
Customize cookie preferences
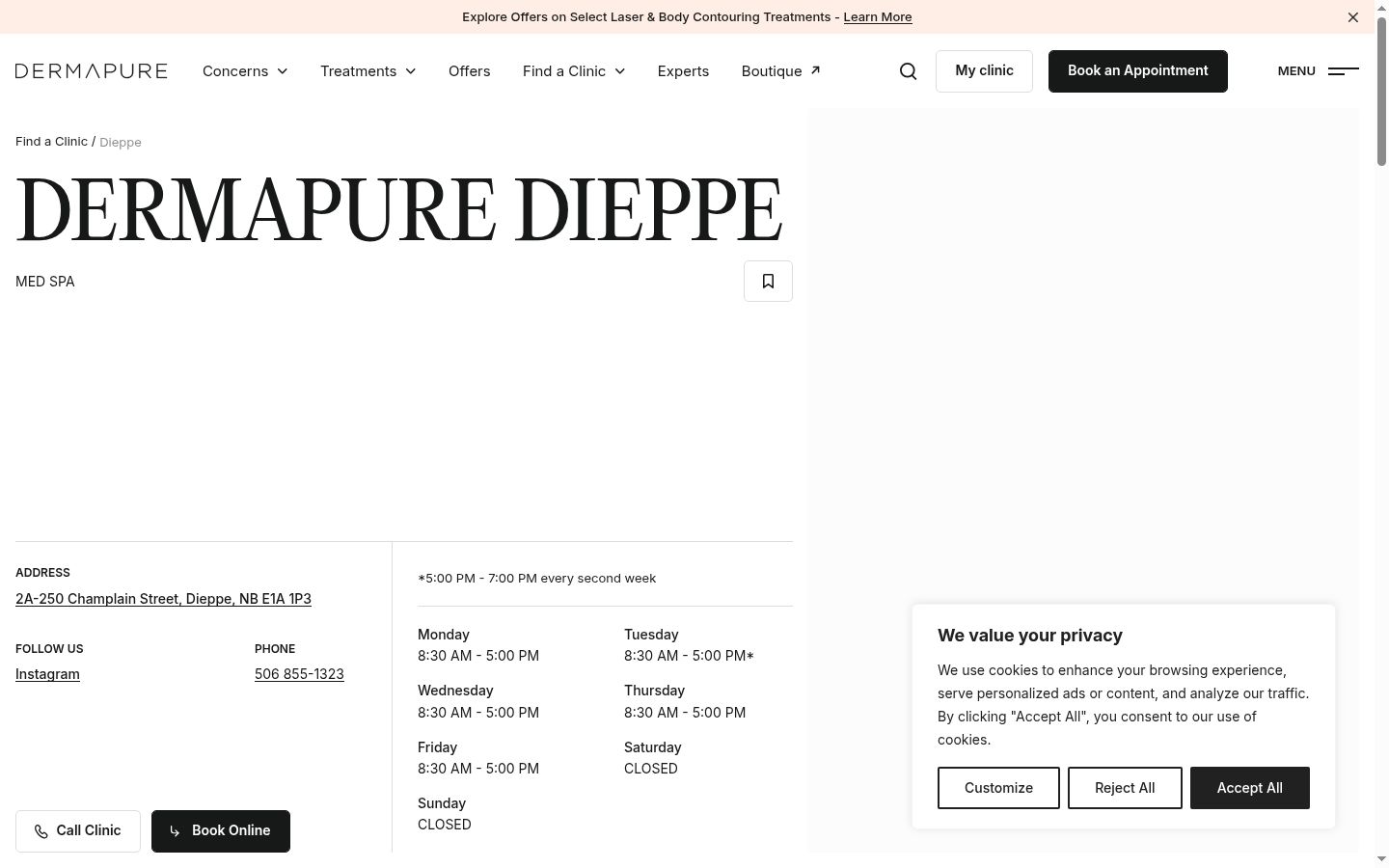998,788
